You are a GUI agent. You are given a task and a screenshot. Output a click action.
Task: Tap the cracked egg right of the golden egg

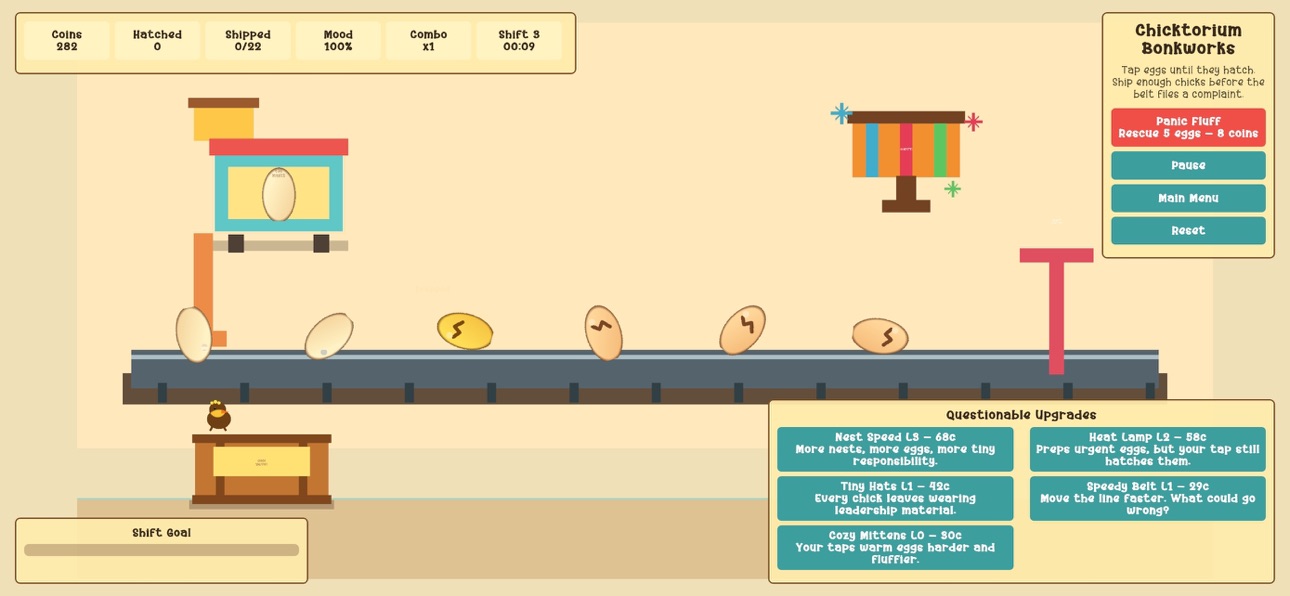tap(603, 333)
